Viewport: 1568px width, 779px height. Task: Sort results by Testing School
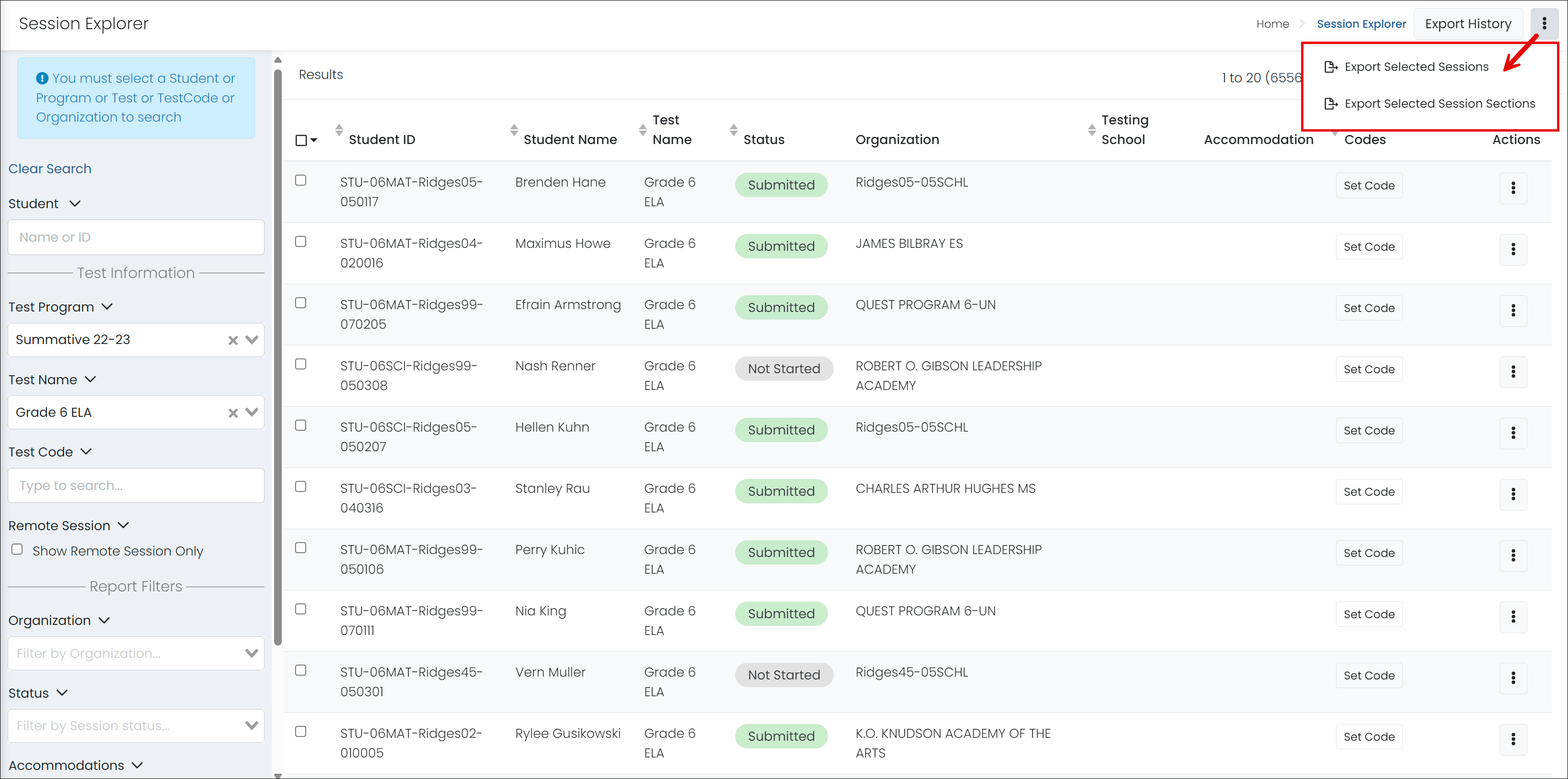tap(1092, 130)
